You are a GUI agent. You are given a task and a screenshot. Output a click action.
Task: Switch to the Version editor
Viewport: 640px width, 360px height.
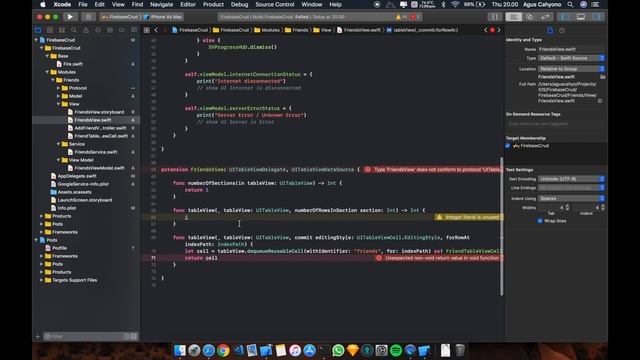click(x=545, y=17)
